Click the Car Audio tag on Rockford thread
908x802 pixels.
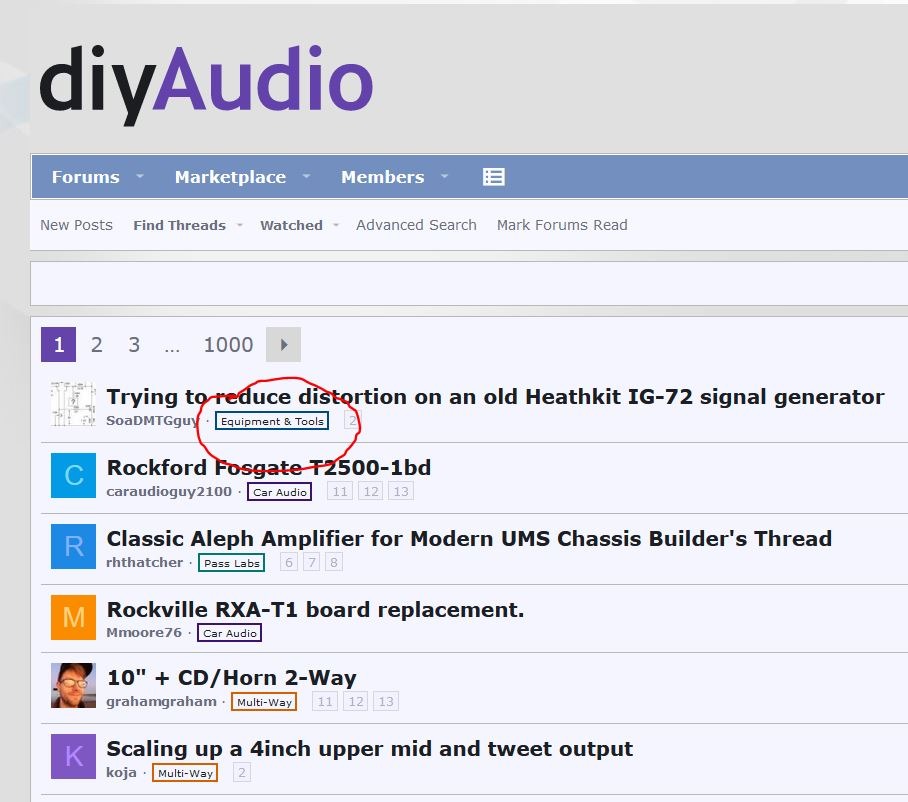click(279, 492)
